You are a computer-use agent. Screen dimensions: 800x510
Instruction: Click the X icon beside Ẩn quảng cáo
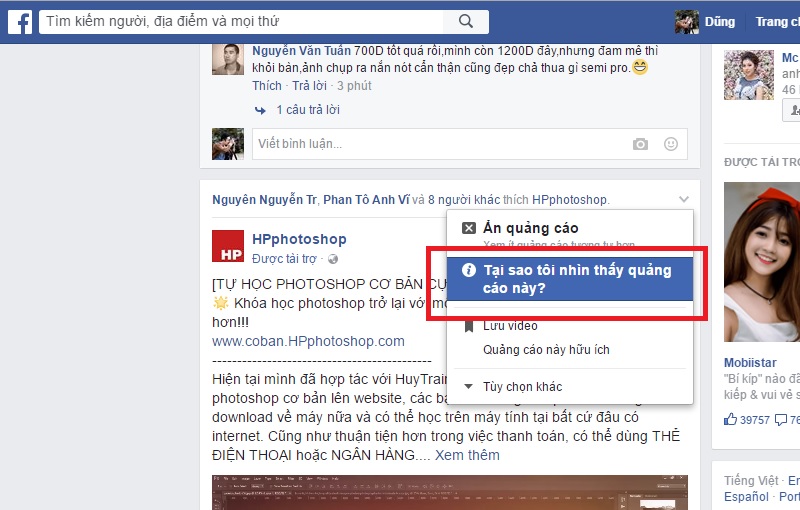pyautogui.click(x=469, y=228)
